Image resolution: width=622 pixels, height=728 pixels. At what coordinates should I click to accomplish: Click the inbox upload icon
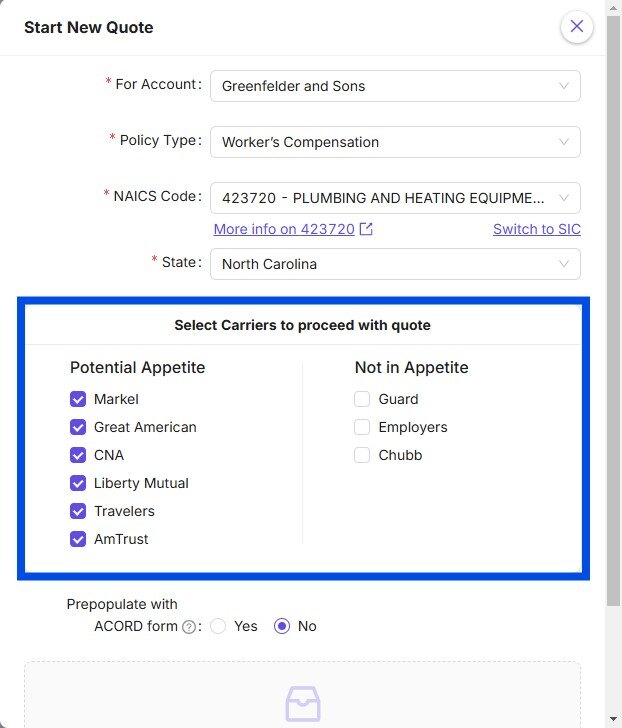pyautogui.click(x=303, y=704)
